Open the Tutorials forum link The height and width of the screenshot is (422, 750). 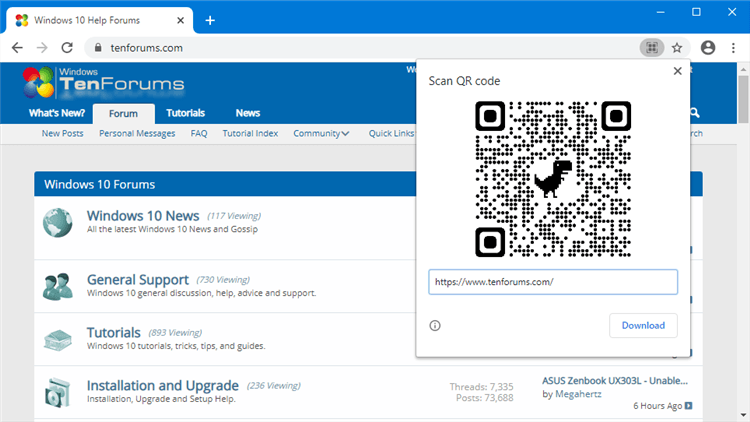pyautogui.click(x=113, y=333)
